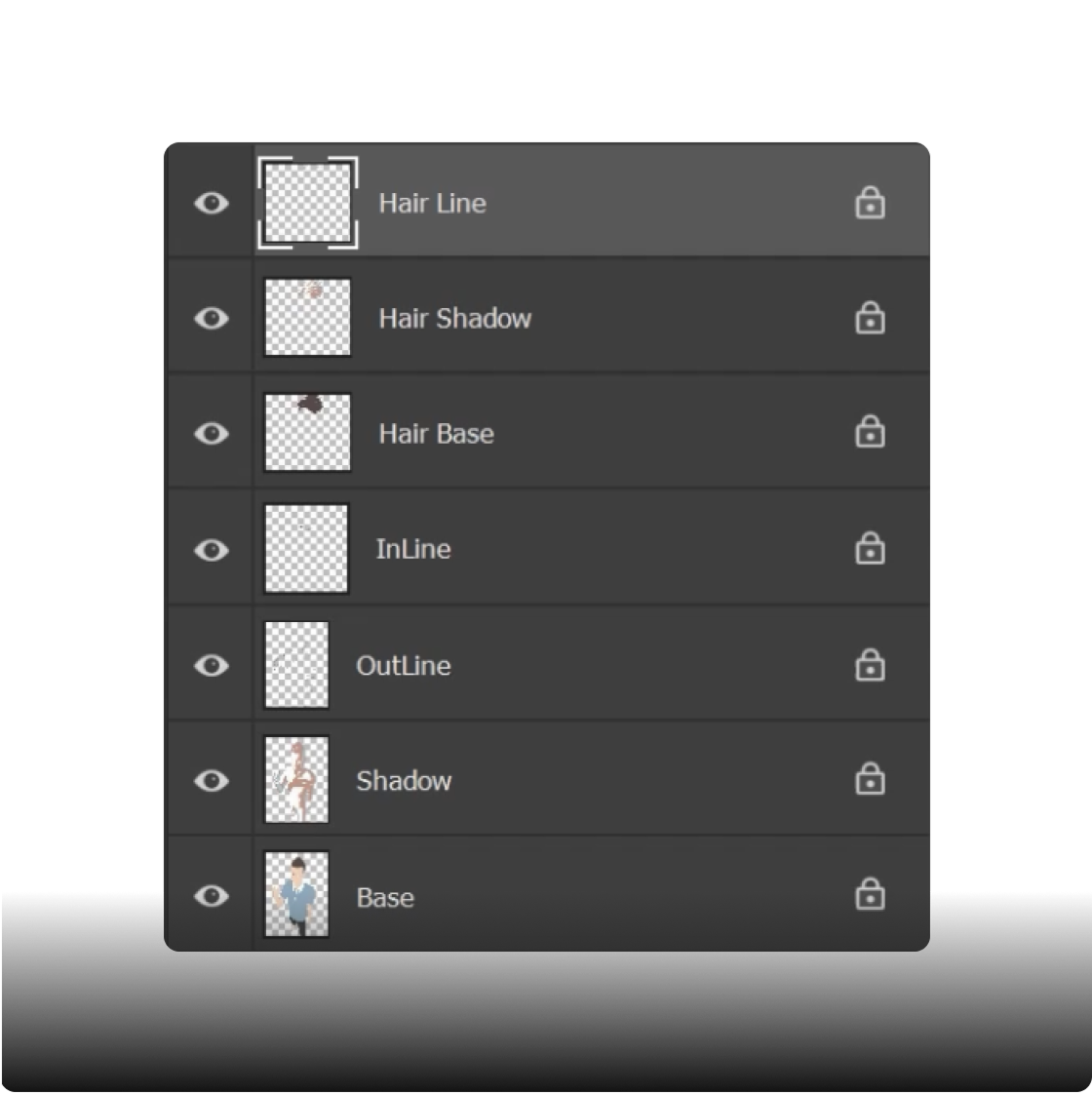Click the lock icon on Hair Line layer

pyautogui.click(x=870, y=203)
